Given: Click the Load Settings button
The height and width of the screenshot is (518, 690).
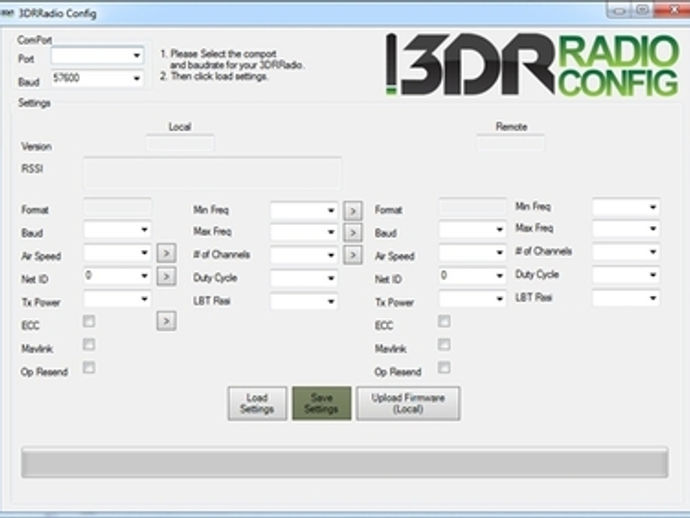Looking at the screenshot, I should tap(257, 404).
